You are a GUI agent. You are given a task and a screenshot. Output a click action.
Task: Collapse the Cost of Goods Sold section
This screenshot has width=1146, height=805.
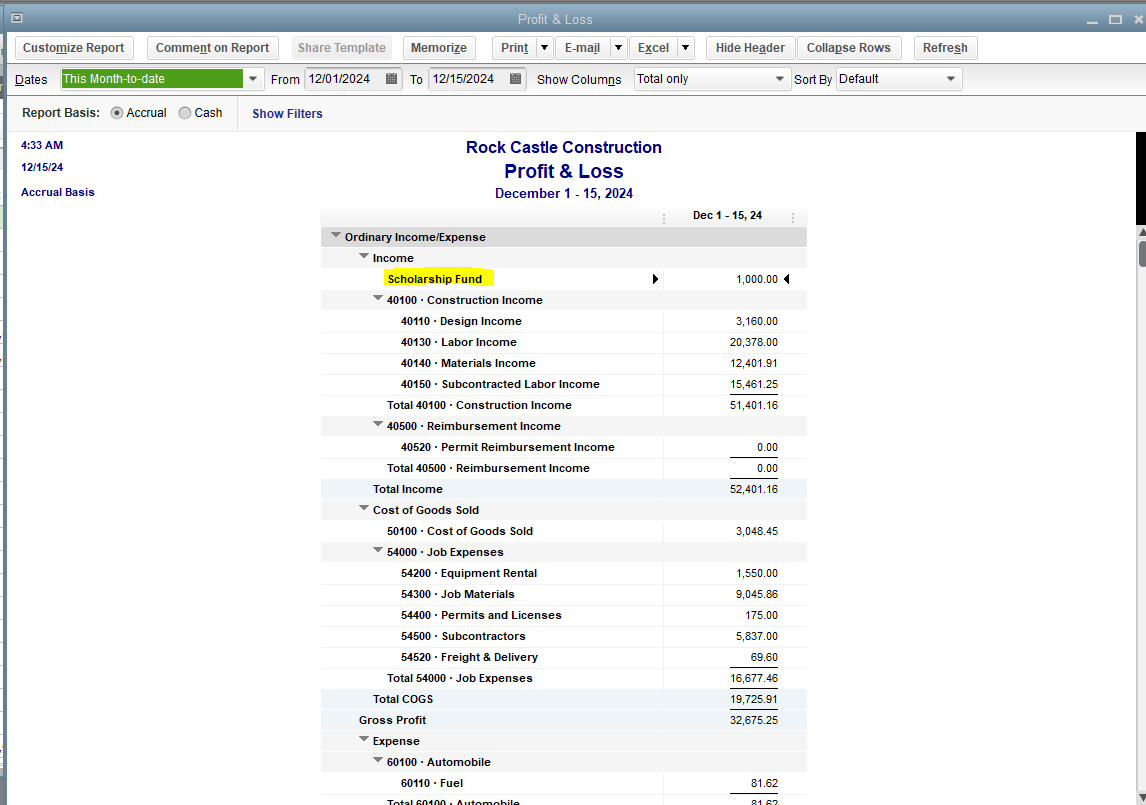[x=364, y=508]
